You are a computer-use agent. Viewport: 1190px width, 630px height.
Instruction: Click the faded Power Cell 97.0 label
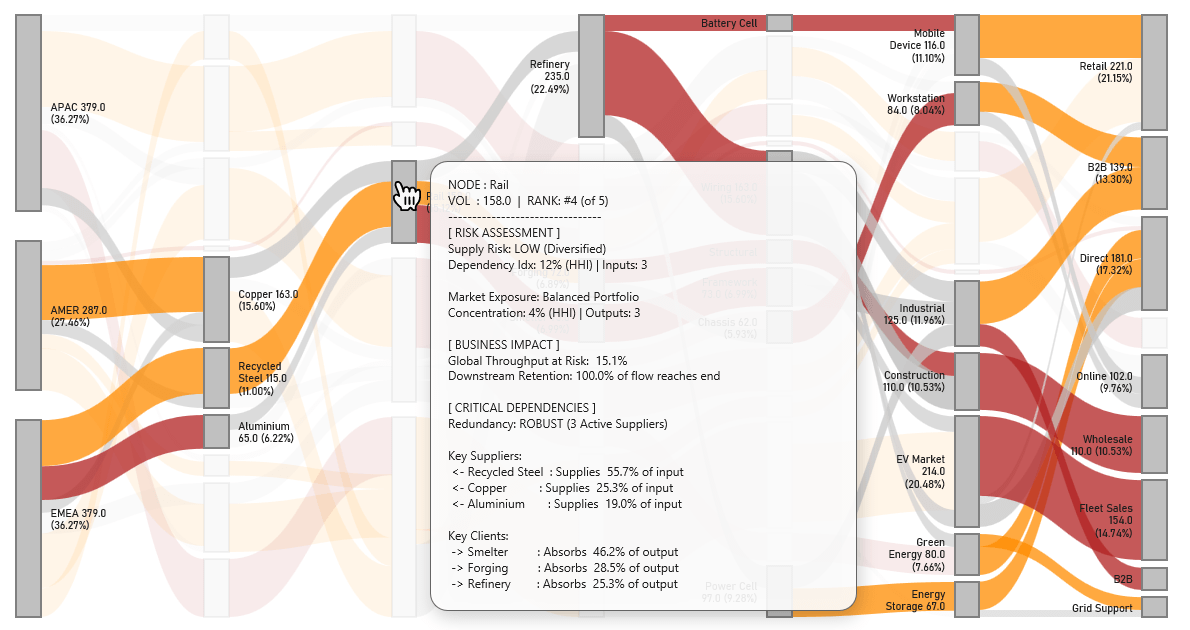[730, 592]
